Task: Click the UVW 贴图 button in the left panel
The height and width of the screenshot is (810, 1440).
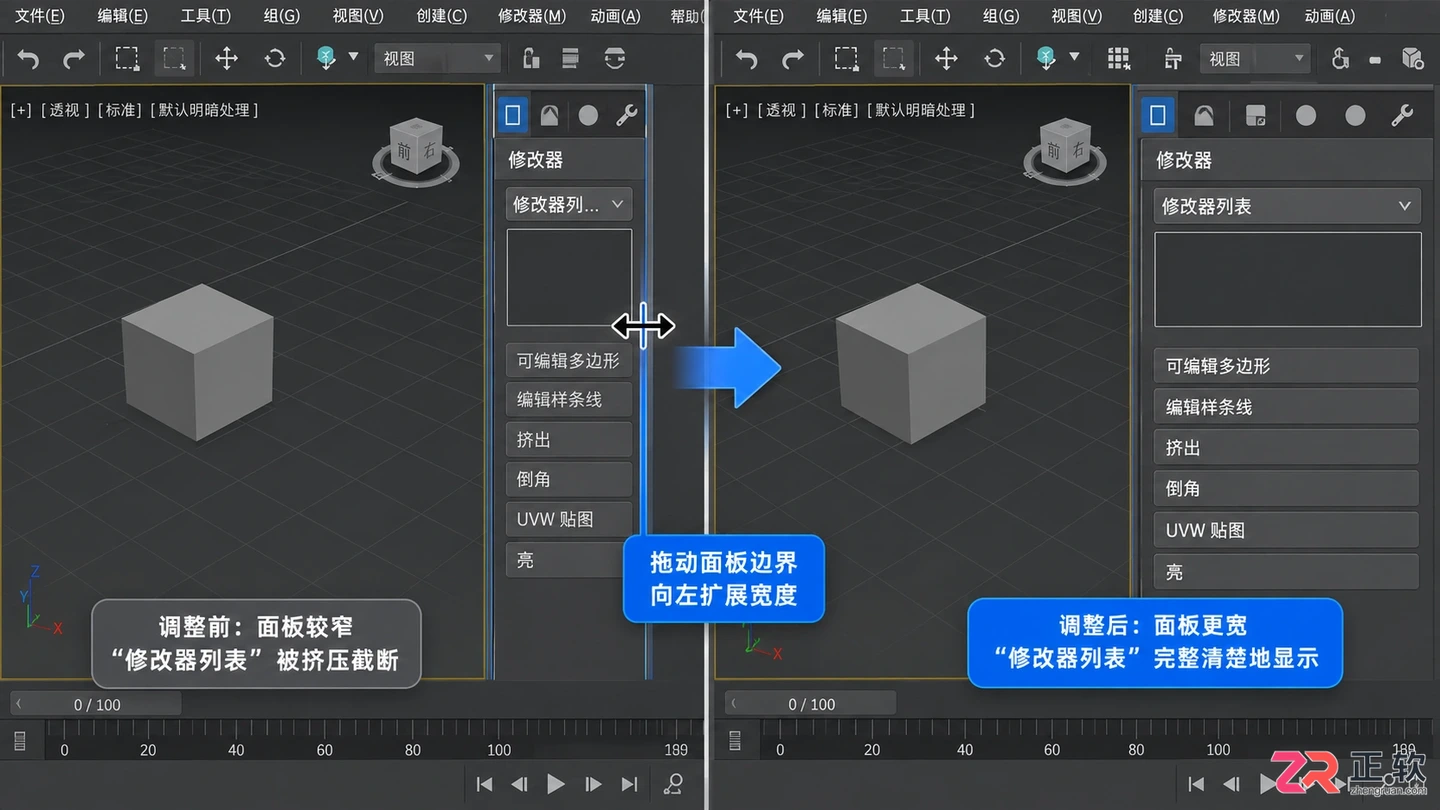Action: click(569, 519)
